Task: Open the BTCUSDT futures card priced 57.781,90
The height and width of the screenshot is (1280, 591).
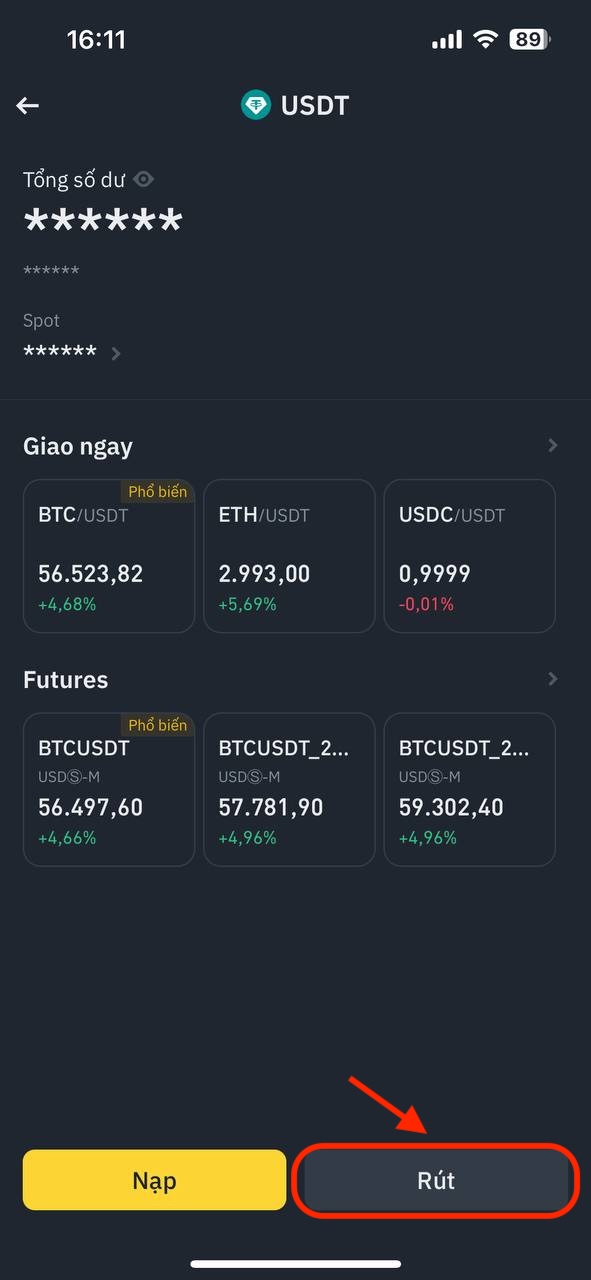Action: (289, 789)
